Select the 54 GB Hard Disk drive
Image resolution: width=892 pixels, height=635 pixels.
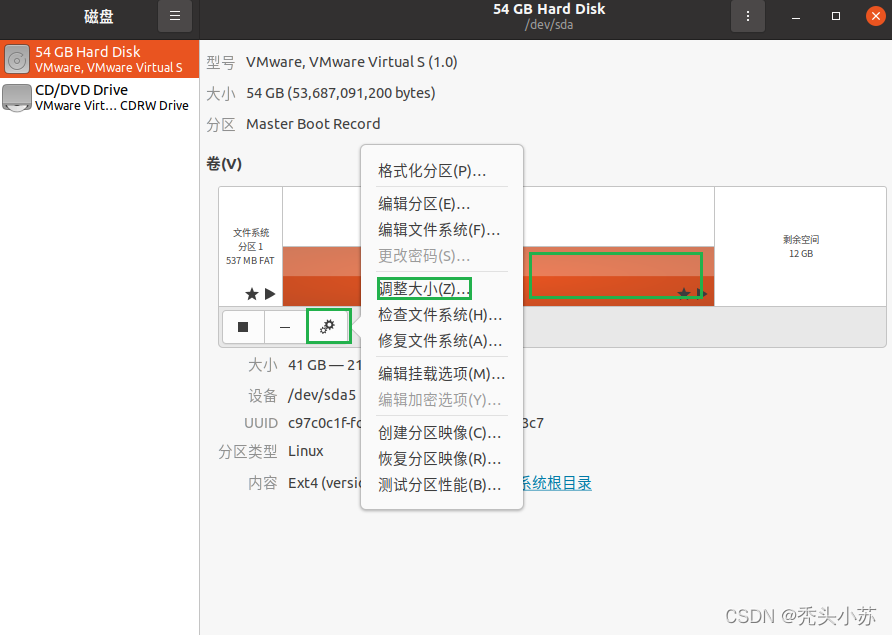[100, 59]
